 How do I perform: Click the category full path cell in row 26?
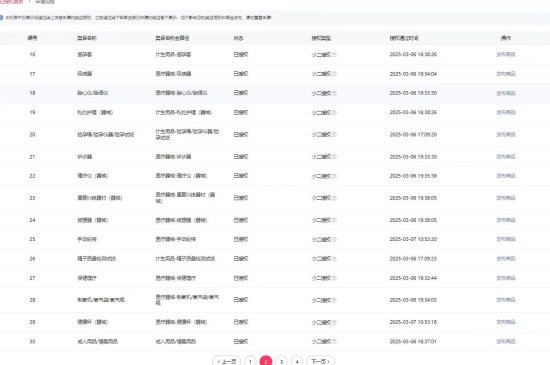click(185, 258)
